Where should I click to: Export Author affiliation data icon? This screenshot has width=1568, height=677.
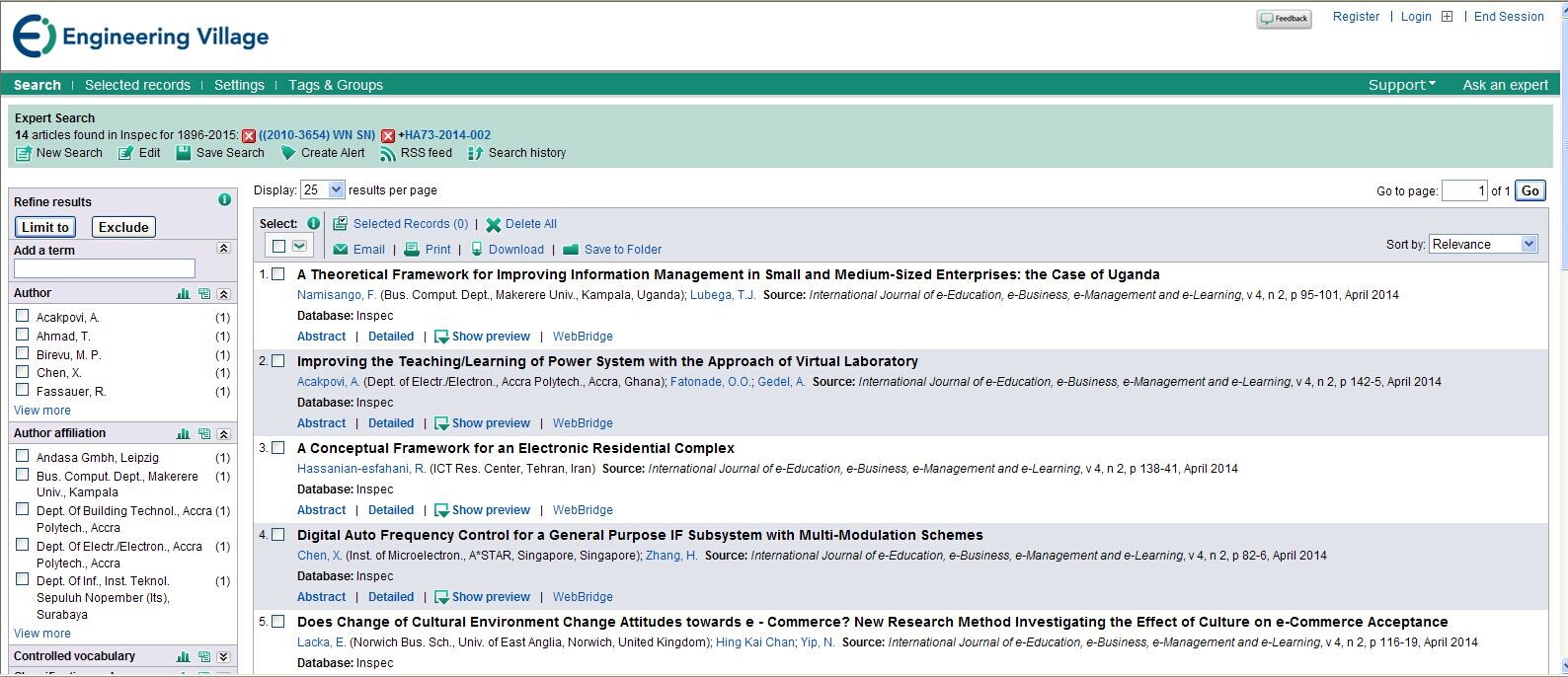[x=204, y=434]
